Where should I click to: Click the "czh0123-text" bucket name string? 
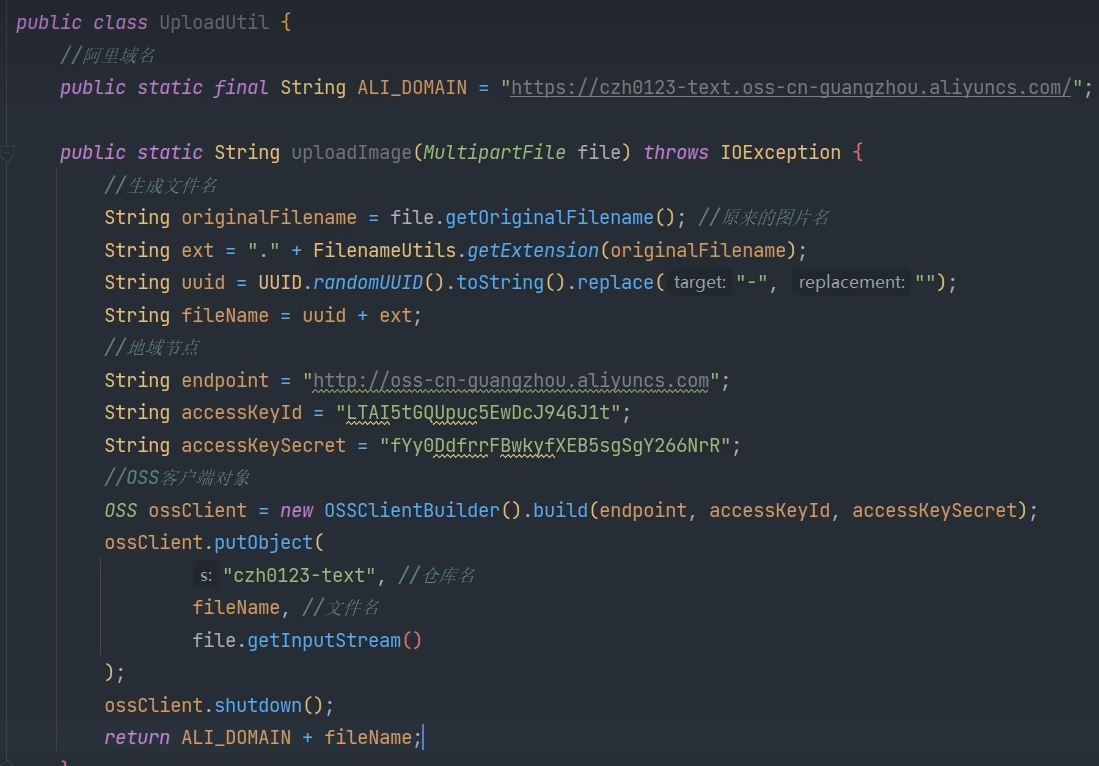pos(299,575)
